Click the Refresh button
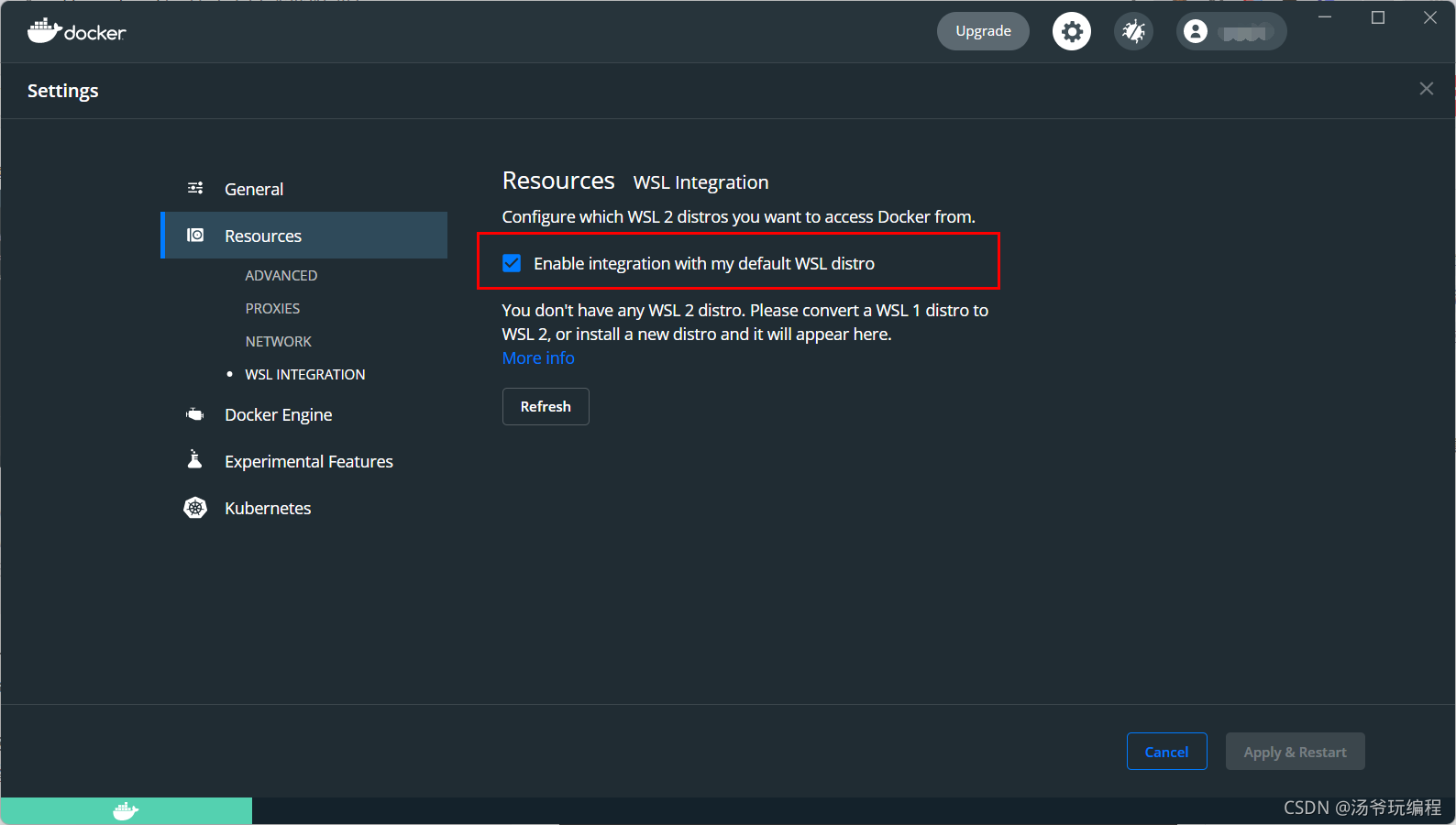This screenshot has height=825, width=1456. 546,407
